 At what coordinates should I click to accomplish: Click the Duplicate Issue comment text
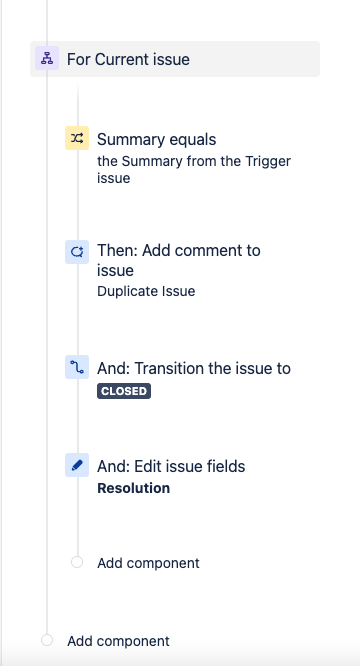(x=146, y=291)
